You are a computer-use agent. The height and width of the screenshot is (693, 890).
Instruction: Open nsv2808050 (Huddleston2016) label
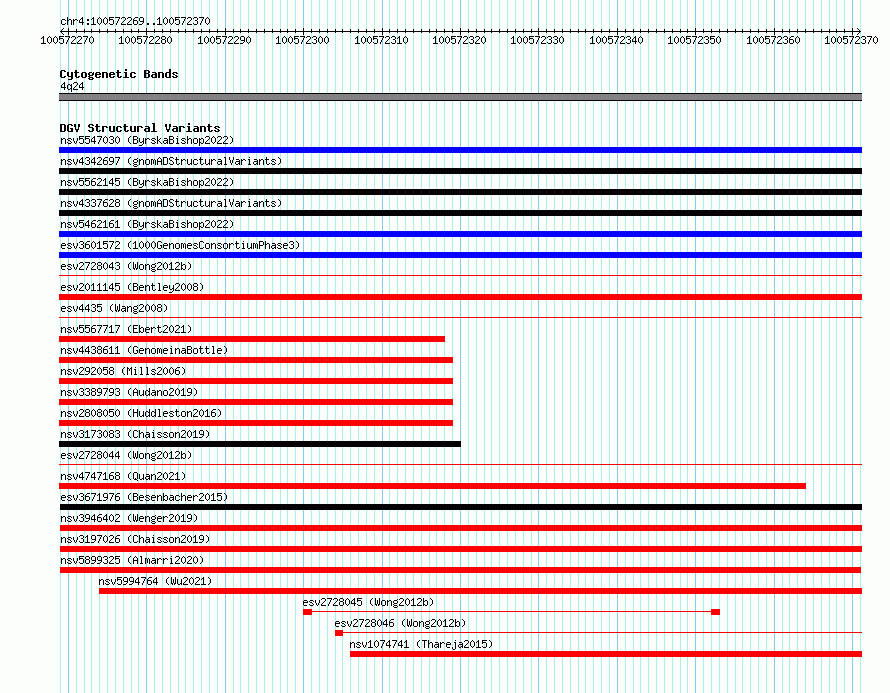click(141, 413)
